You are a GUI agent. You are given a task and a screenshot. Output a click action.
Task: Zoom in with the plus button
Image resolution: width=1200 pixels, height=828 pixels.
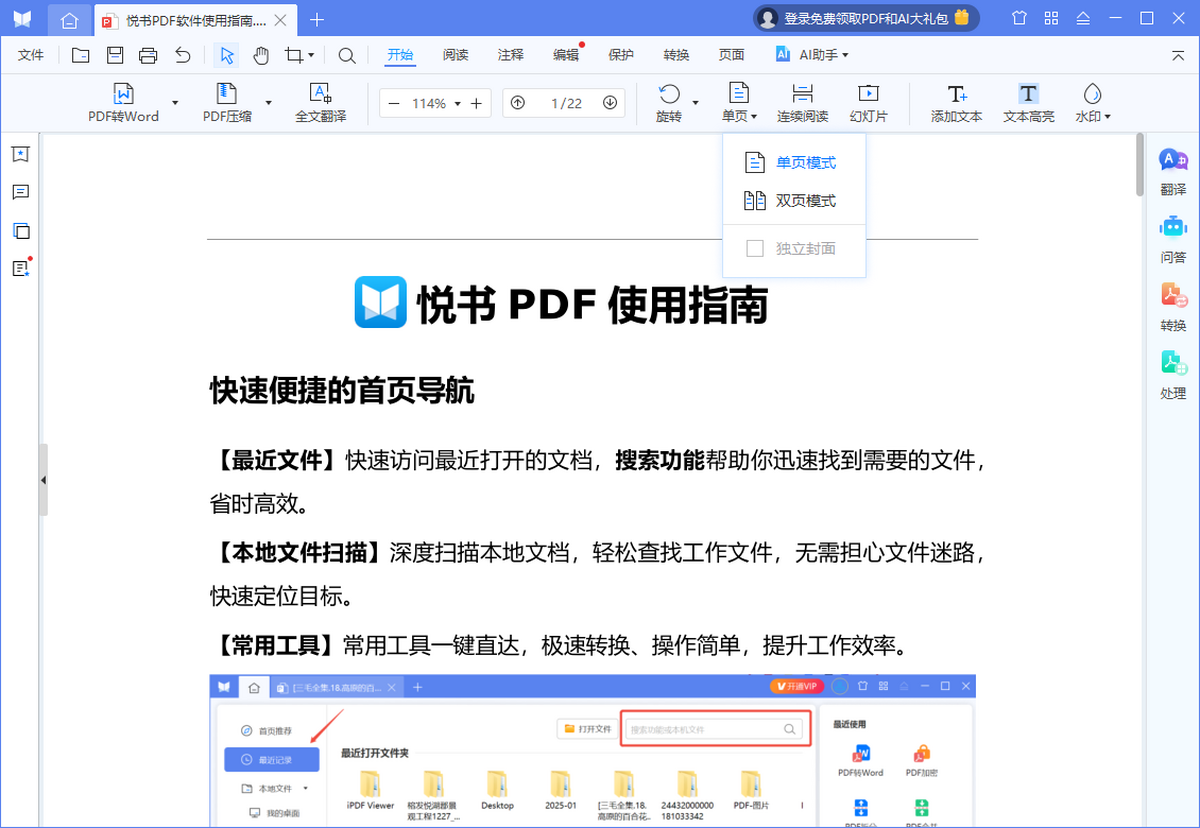(476, 103)
